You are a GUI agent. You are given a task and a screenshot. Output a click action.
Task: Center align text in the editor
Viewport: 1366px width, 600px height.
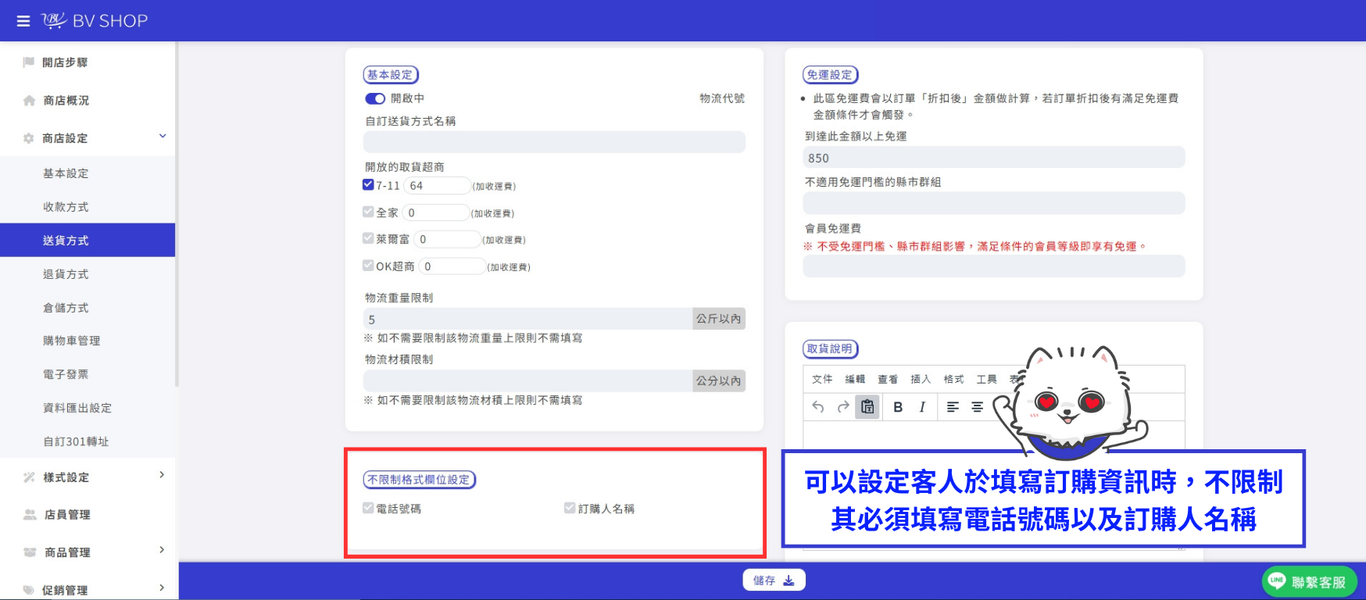977,407
